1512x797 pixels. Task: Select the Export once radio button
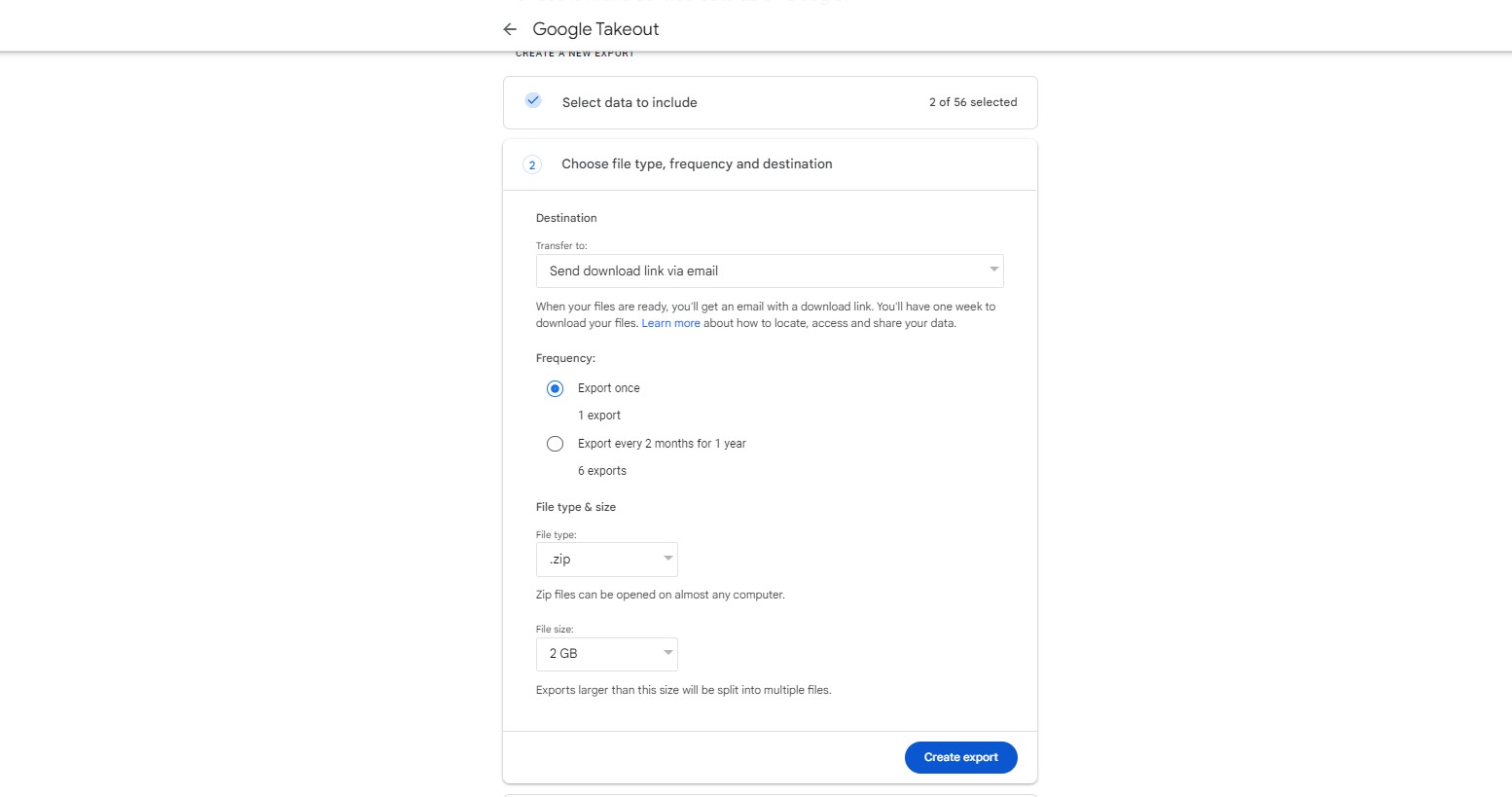555,388
